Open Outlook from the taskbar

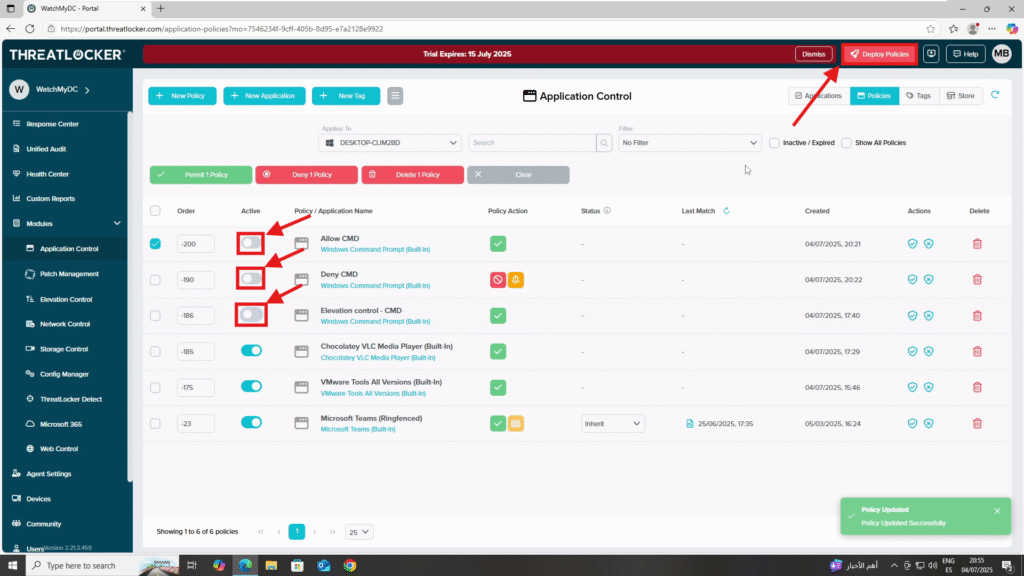(324, 566)
